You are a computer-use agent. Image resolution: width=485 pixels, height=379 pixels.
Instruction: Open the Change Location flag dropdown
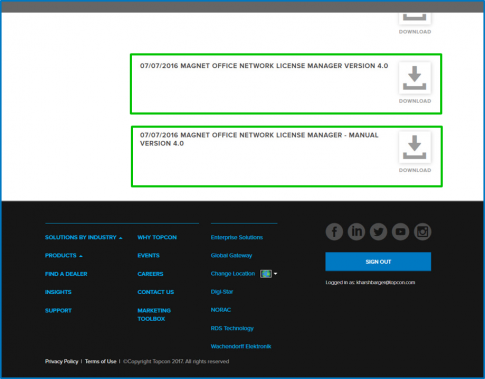coord(269,274)
